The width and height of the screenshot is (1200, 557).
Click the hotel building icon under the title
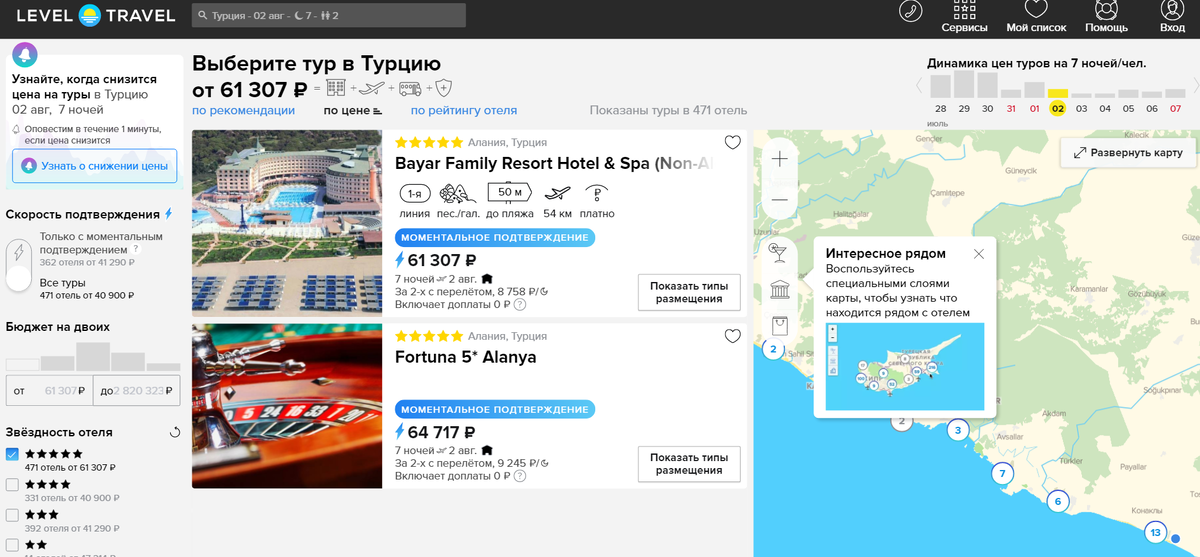pos(335,88)
